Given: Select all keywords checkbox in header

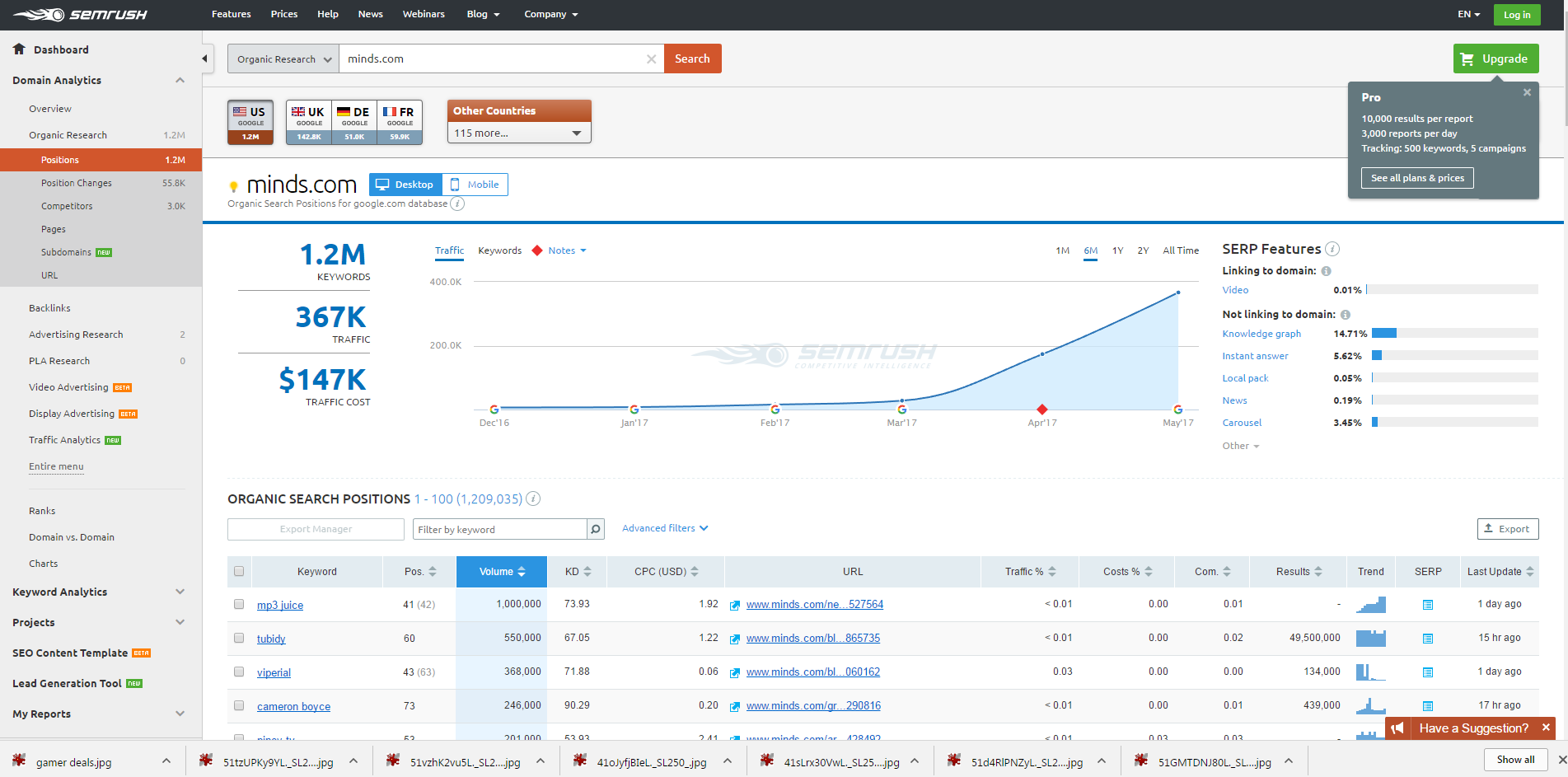Looking at the screenshot, I should point(239,571).
